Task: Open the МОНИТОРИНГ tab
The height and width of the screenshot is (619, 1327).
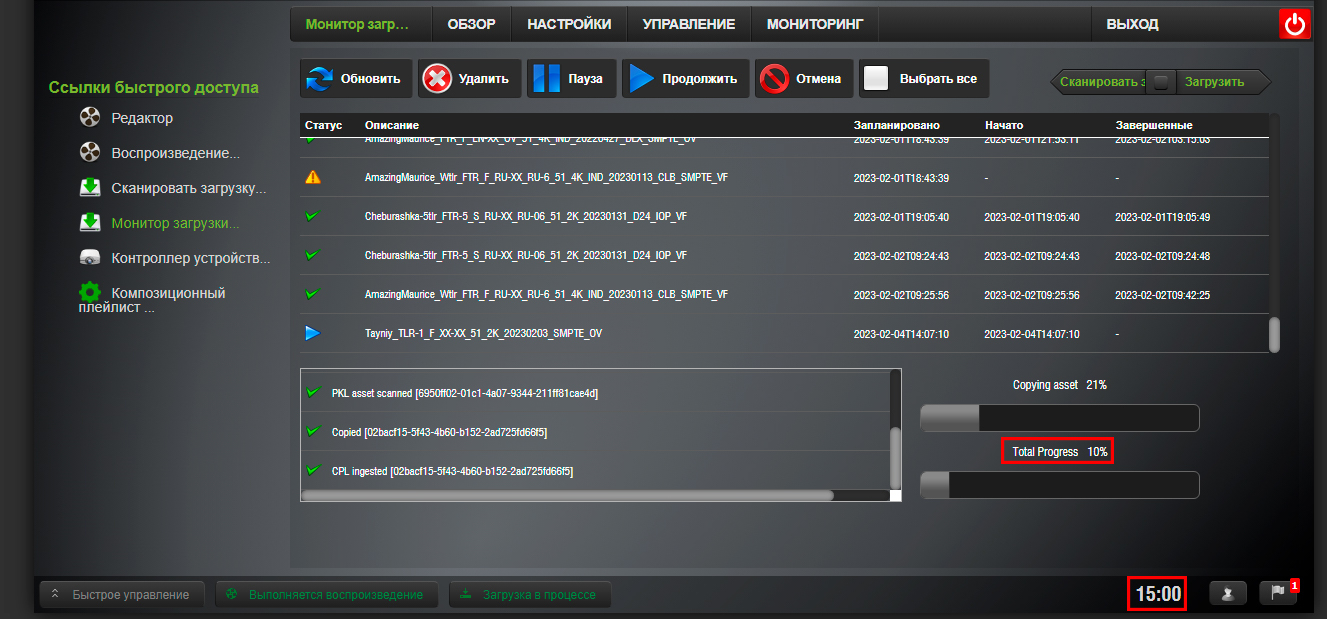Action: 815,24
